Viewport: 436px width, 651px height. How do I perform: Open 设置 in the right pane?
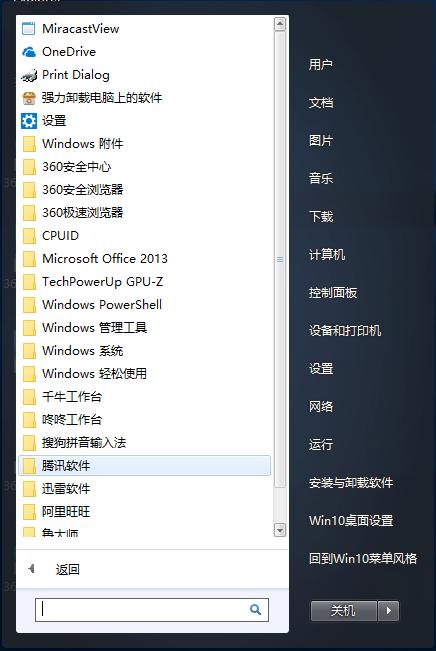(321, 369)
